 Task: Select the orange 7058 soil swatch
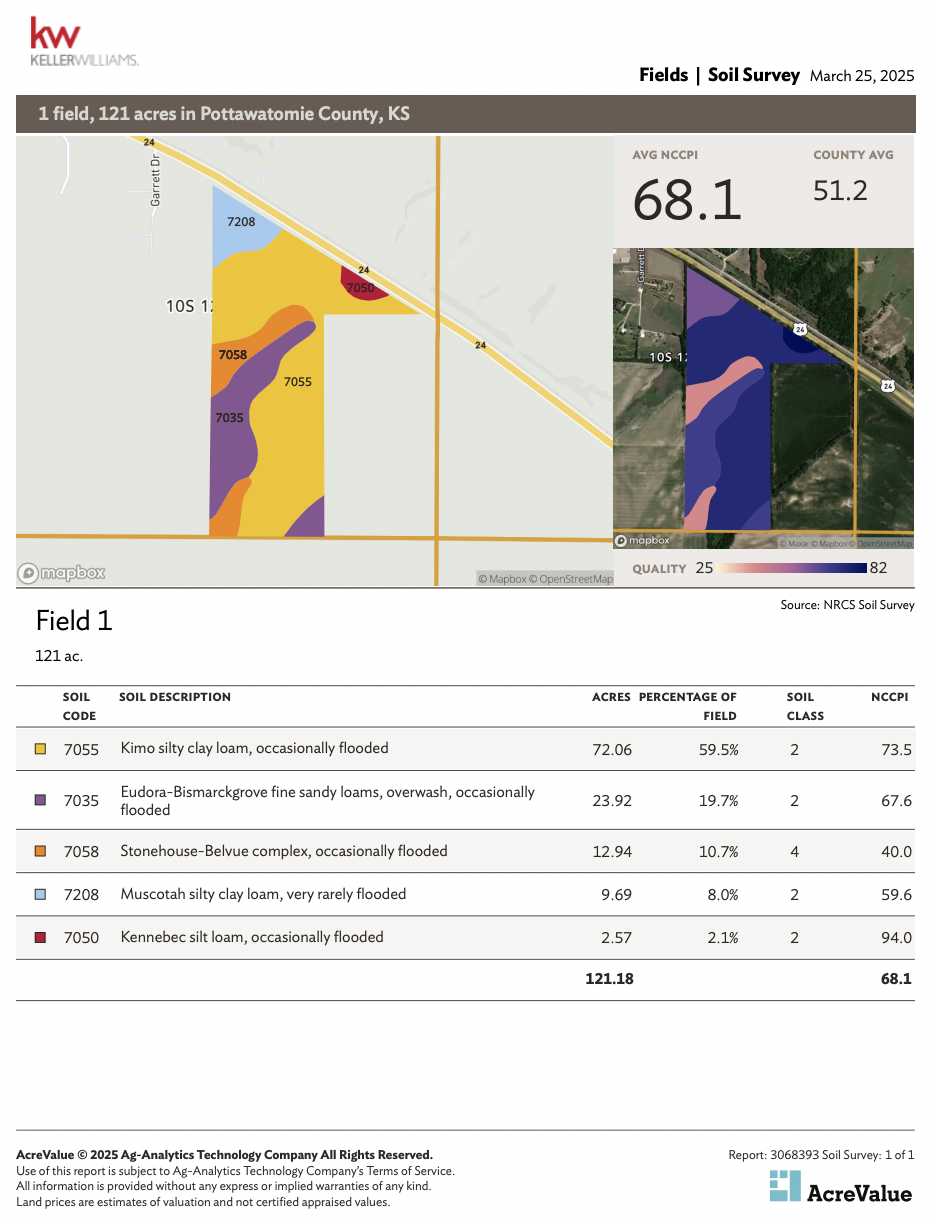tap(41, 852)
